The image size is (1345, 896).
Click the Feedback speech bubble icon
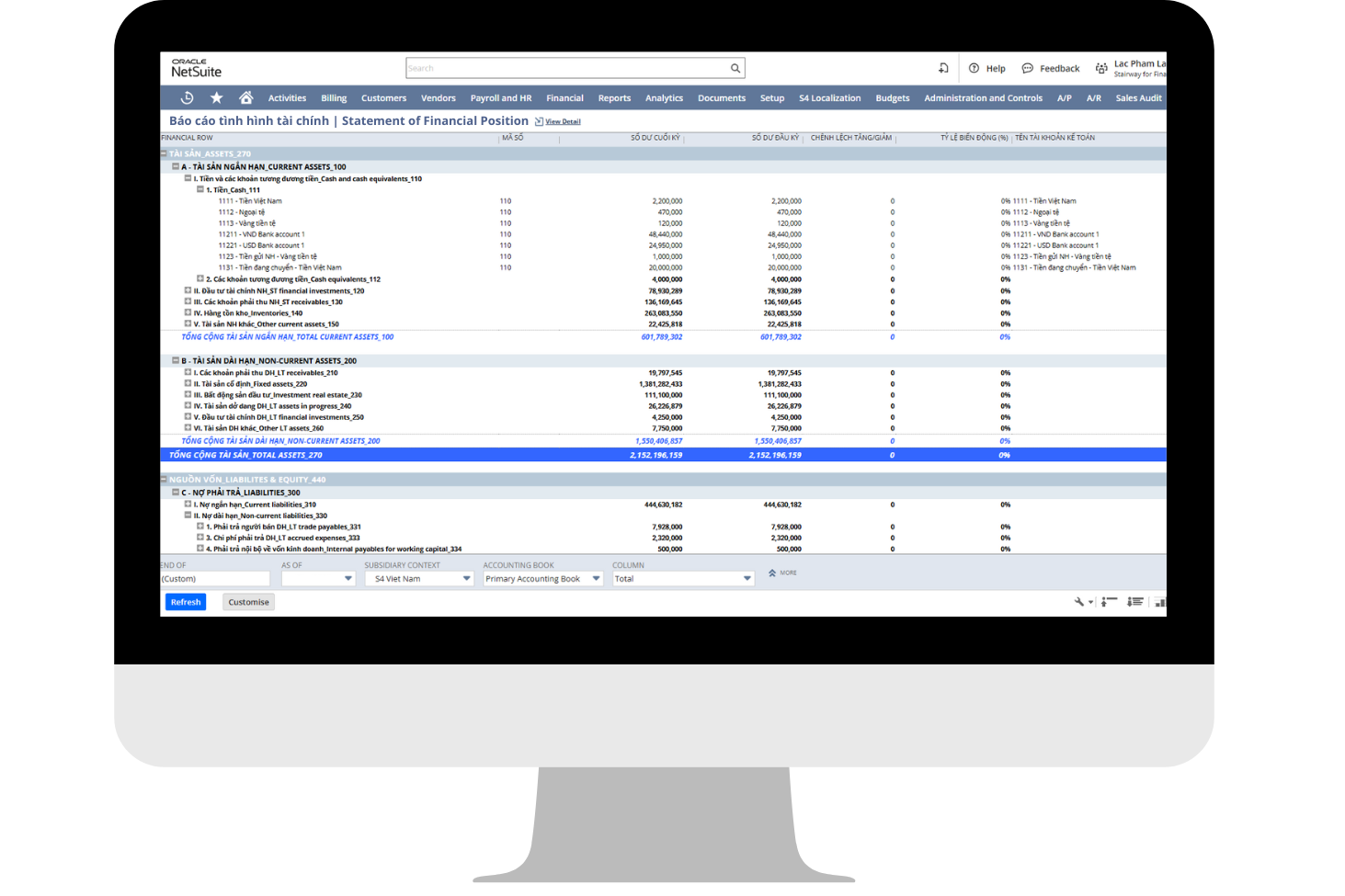[1028, 68]
